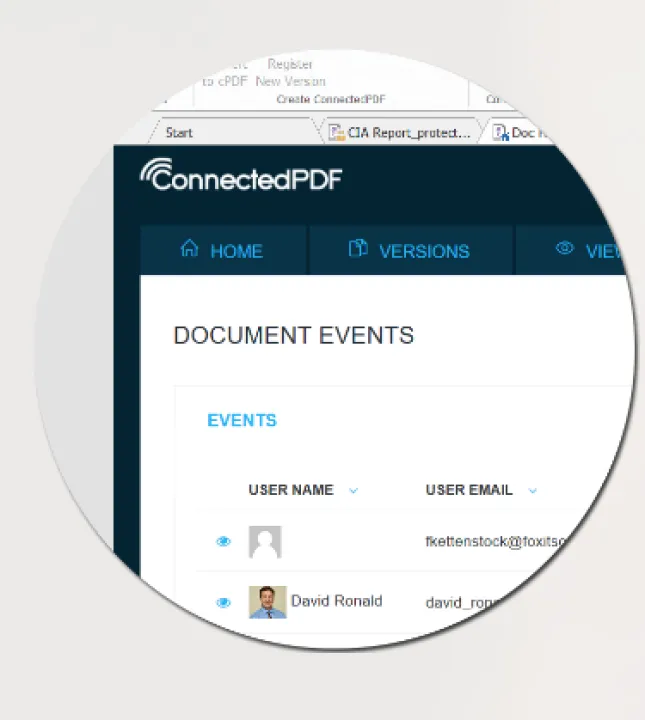Viewport: 645px width, 720px height.
Task: Click the eye icon in the views tab
Action: (x=565, y=248)
